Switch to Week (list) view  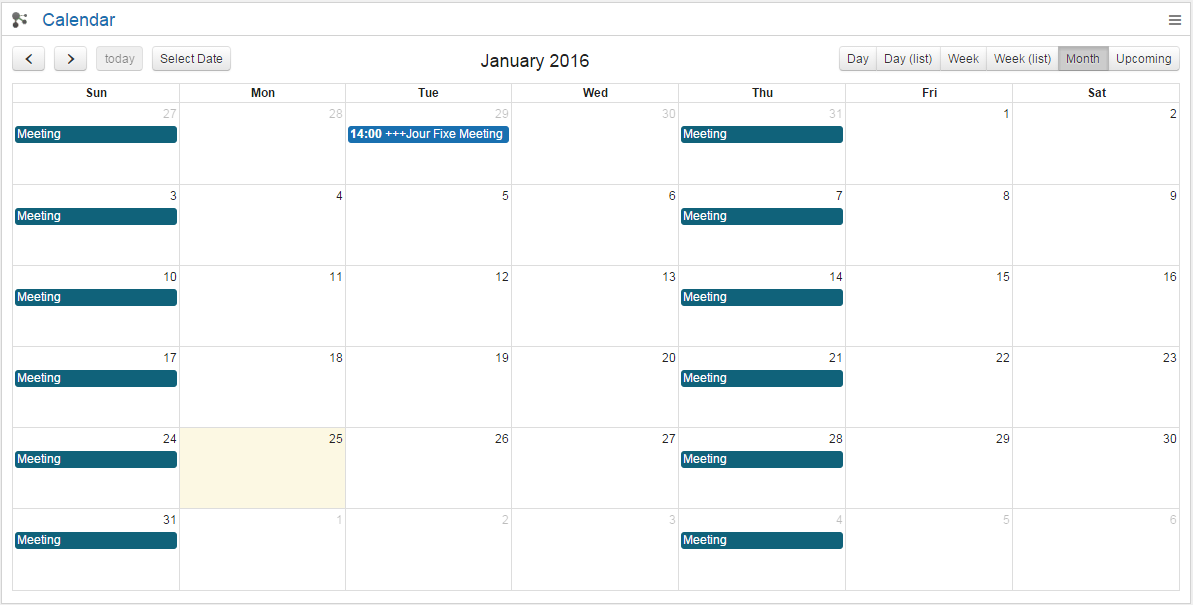click(1022, 59)
